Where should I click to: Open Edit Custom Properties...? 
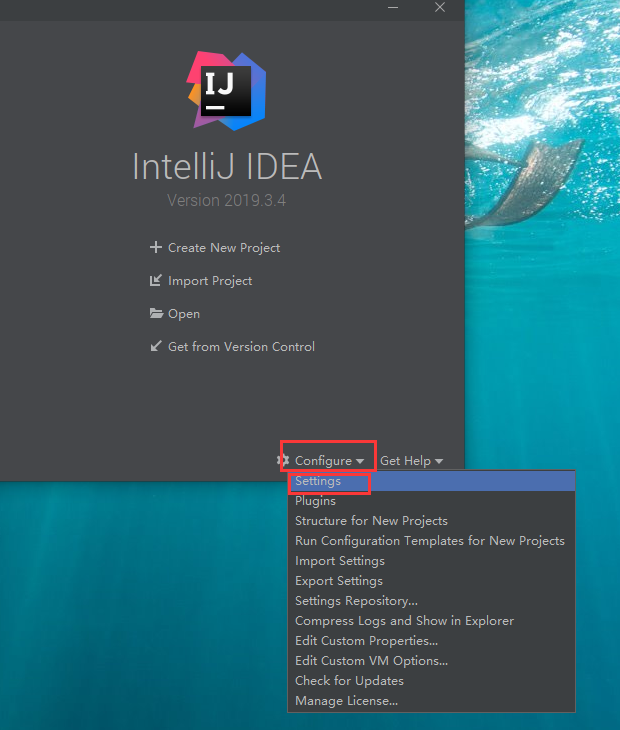point(431,641)
